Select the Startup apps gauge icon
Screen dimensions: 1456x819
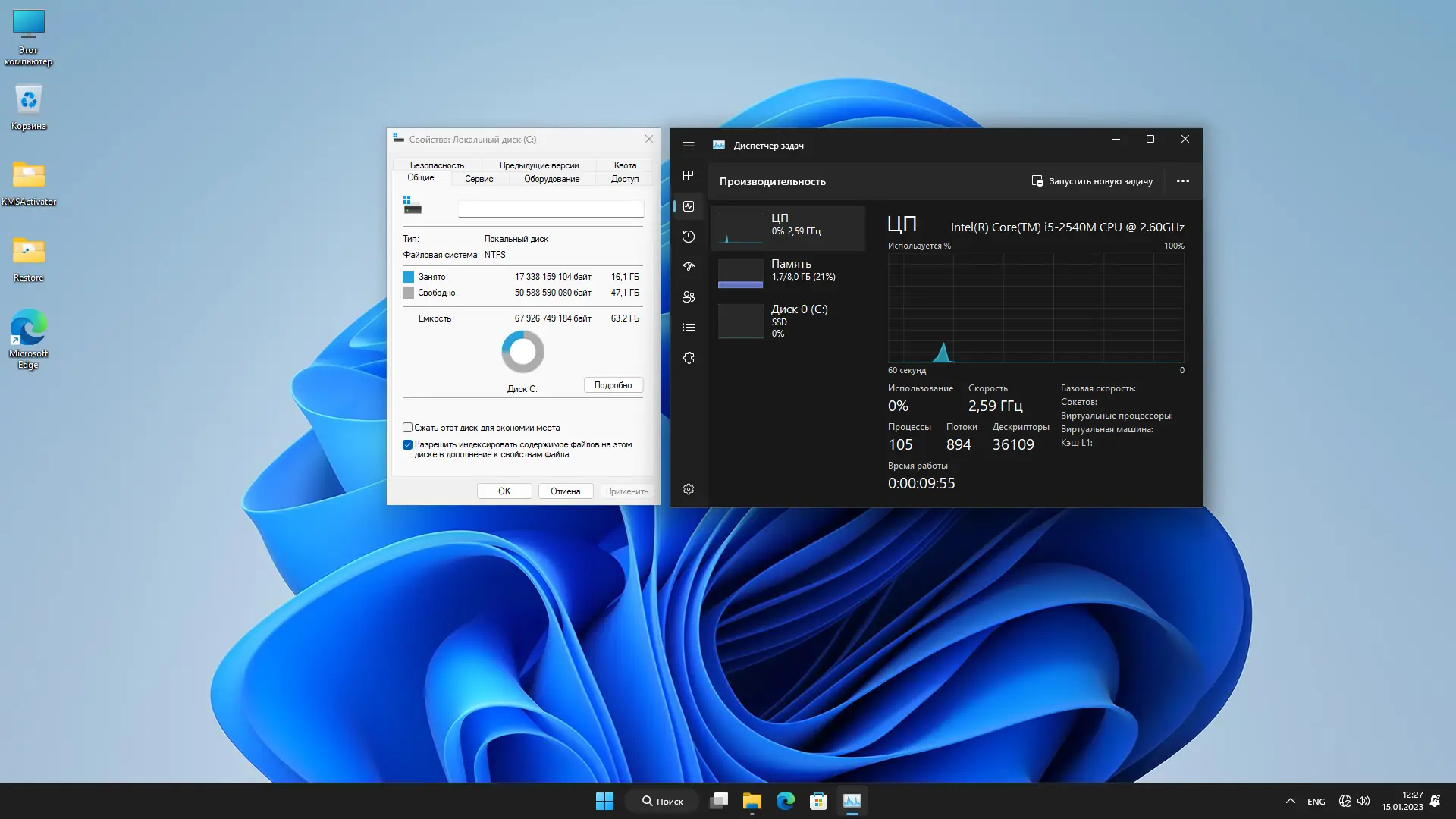[688, 266]
